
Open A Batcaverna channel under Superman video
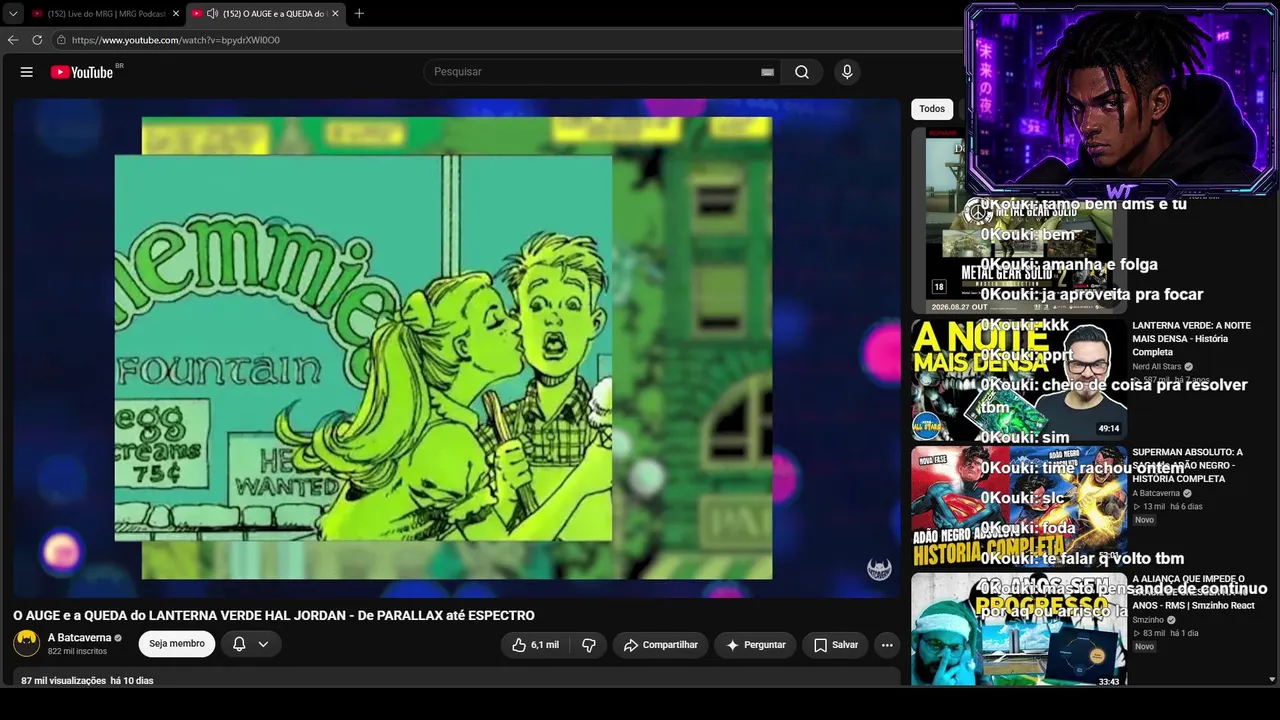click(1156, 494)
